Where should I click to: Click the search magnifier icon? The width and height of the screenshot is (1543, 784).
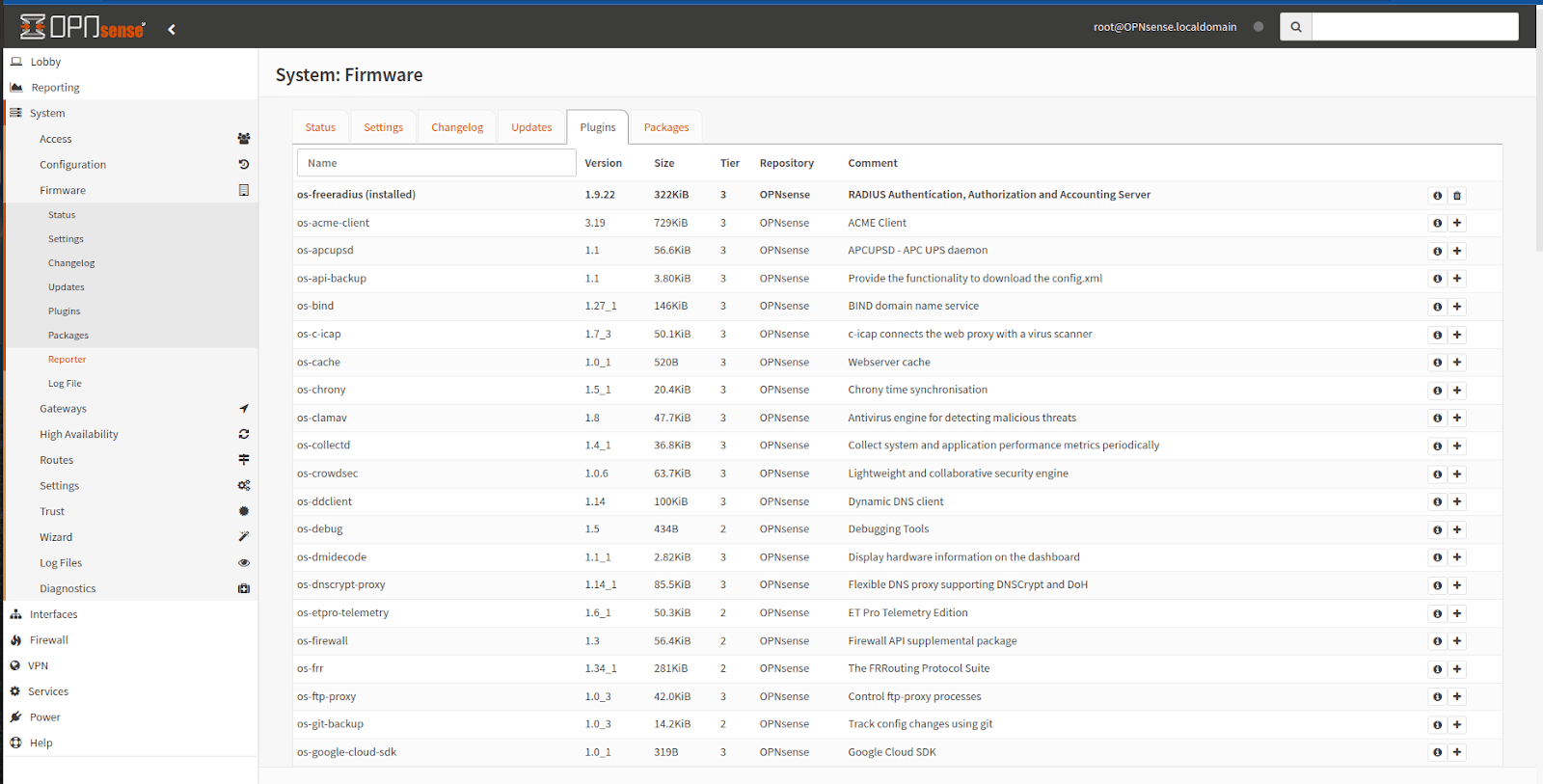1295,27
